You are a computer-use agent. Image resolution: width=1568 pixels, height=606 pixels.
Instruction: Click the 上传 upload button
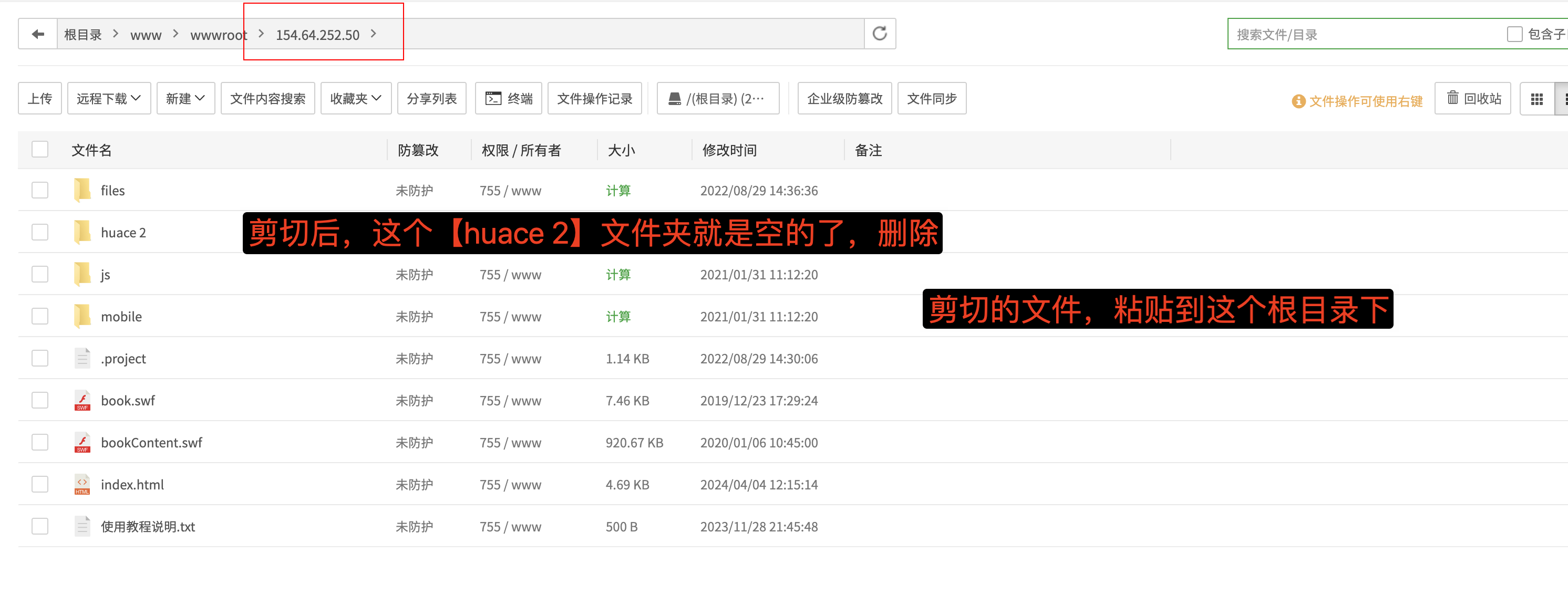coord(39,98)
